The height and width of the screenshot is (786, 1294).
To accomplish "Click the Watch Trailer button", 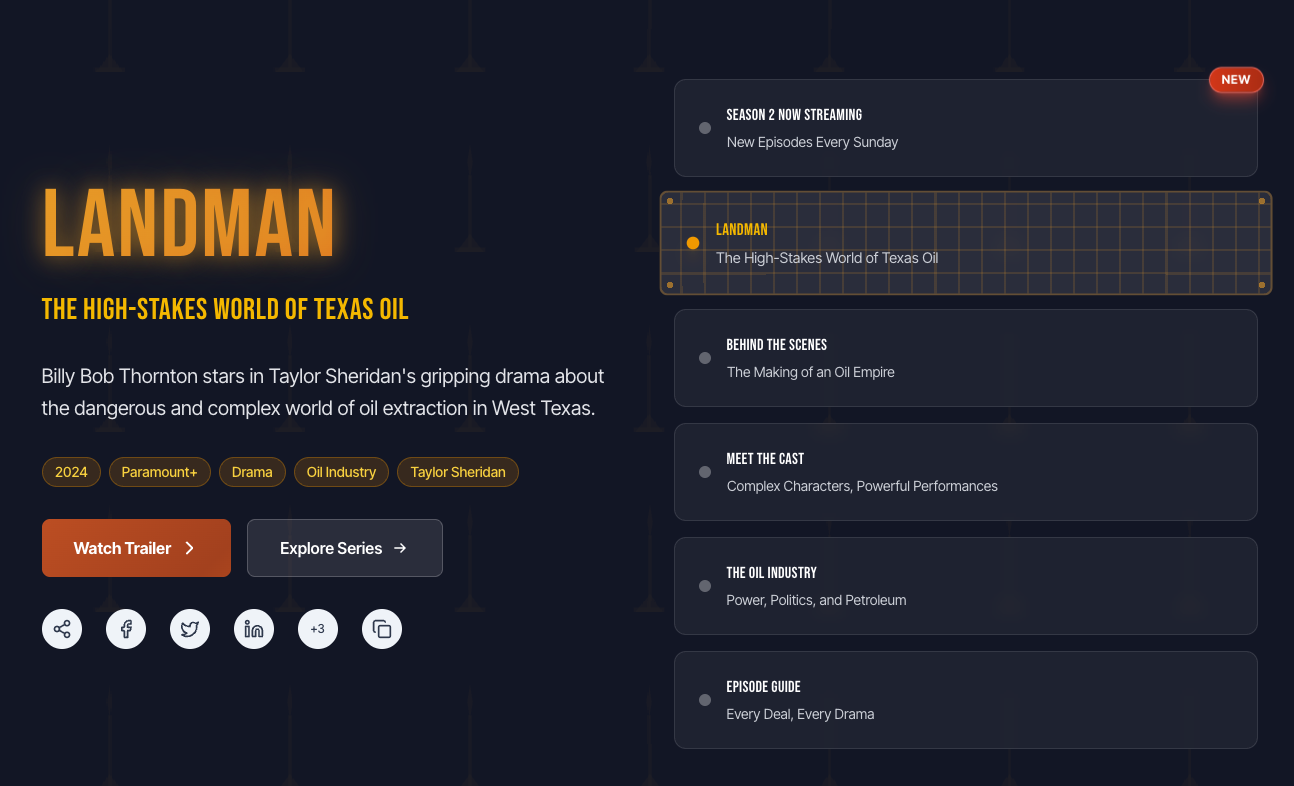I will [x=136, y=548].
